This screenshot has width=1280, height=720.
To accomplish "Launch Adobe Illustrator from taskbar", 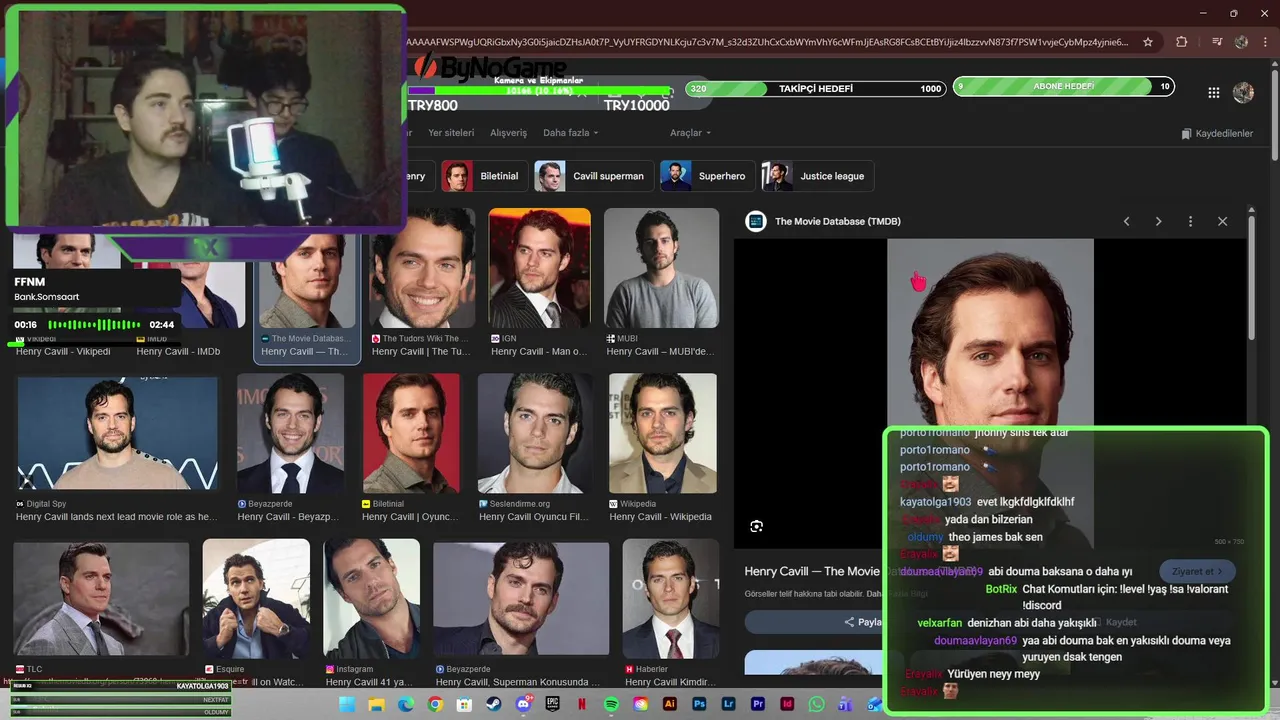I will (x=670, y=705).
